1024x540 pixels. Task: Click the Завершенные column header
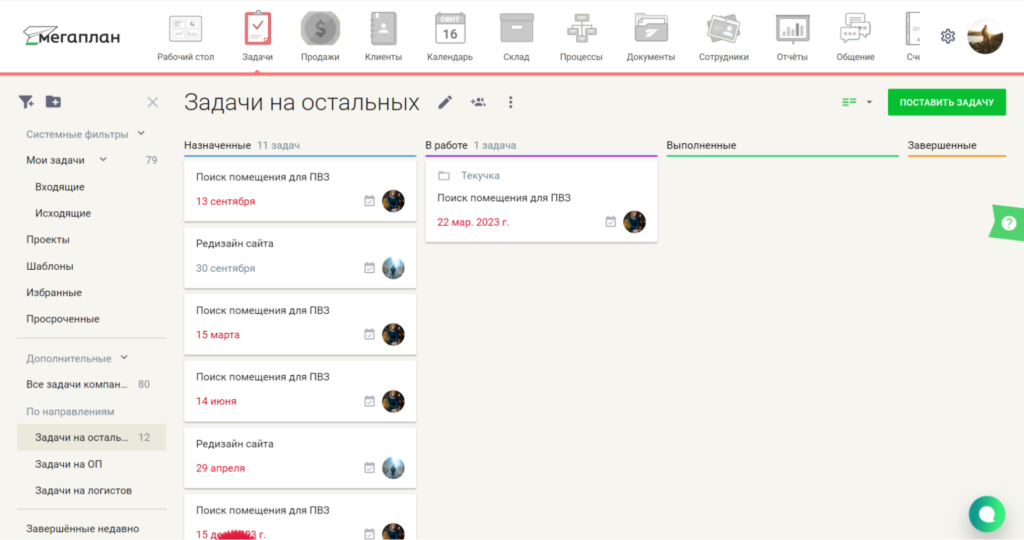tap(942, 146)
